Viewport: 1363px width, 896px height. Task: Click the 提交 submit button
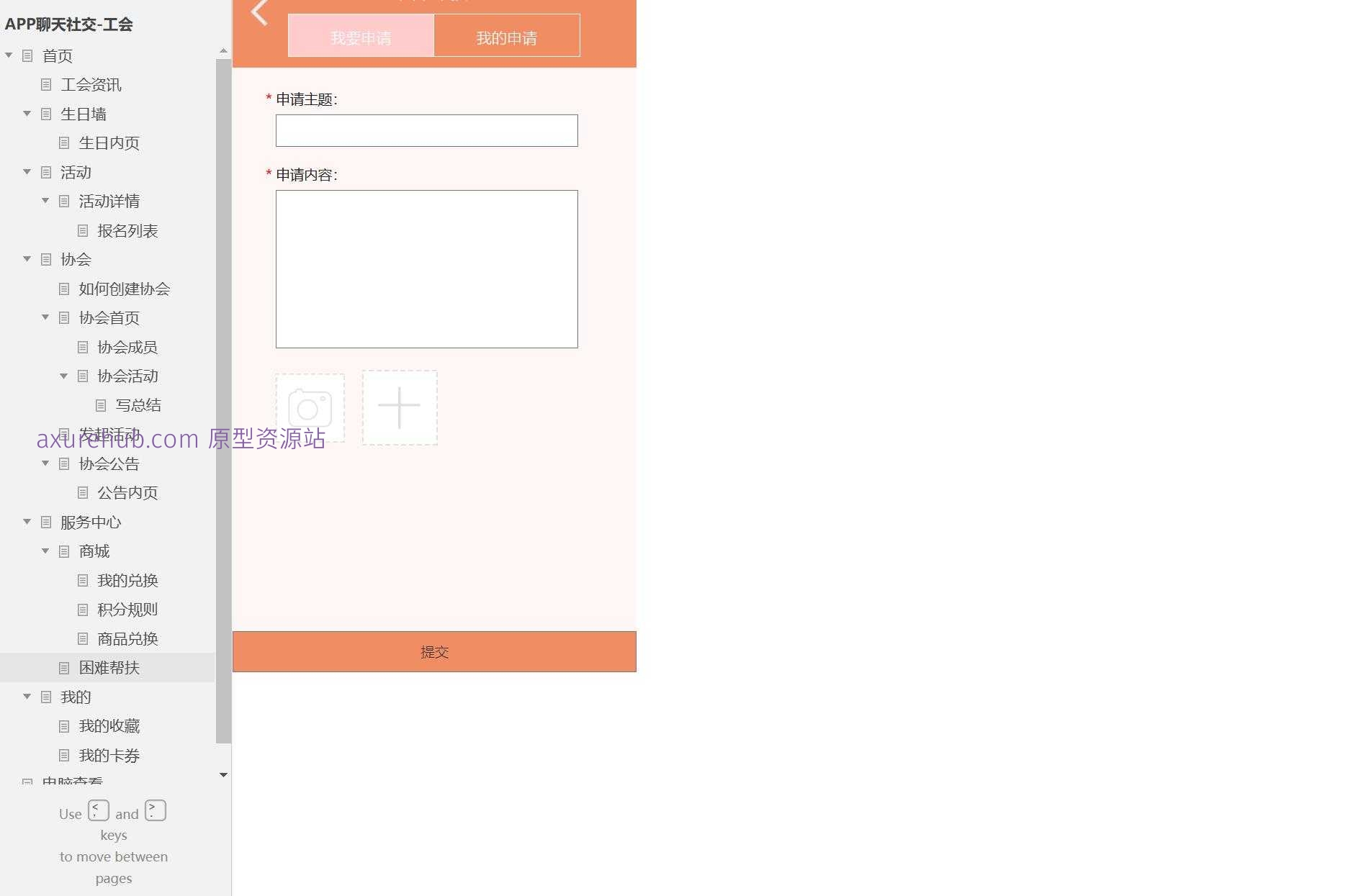click(433, 651)
